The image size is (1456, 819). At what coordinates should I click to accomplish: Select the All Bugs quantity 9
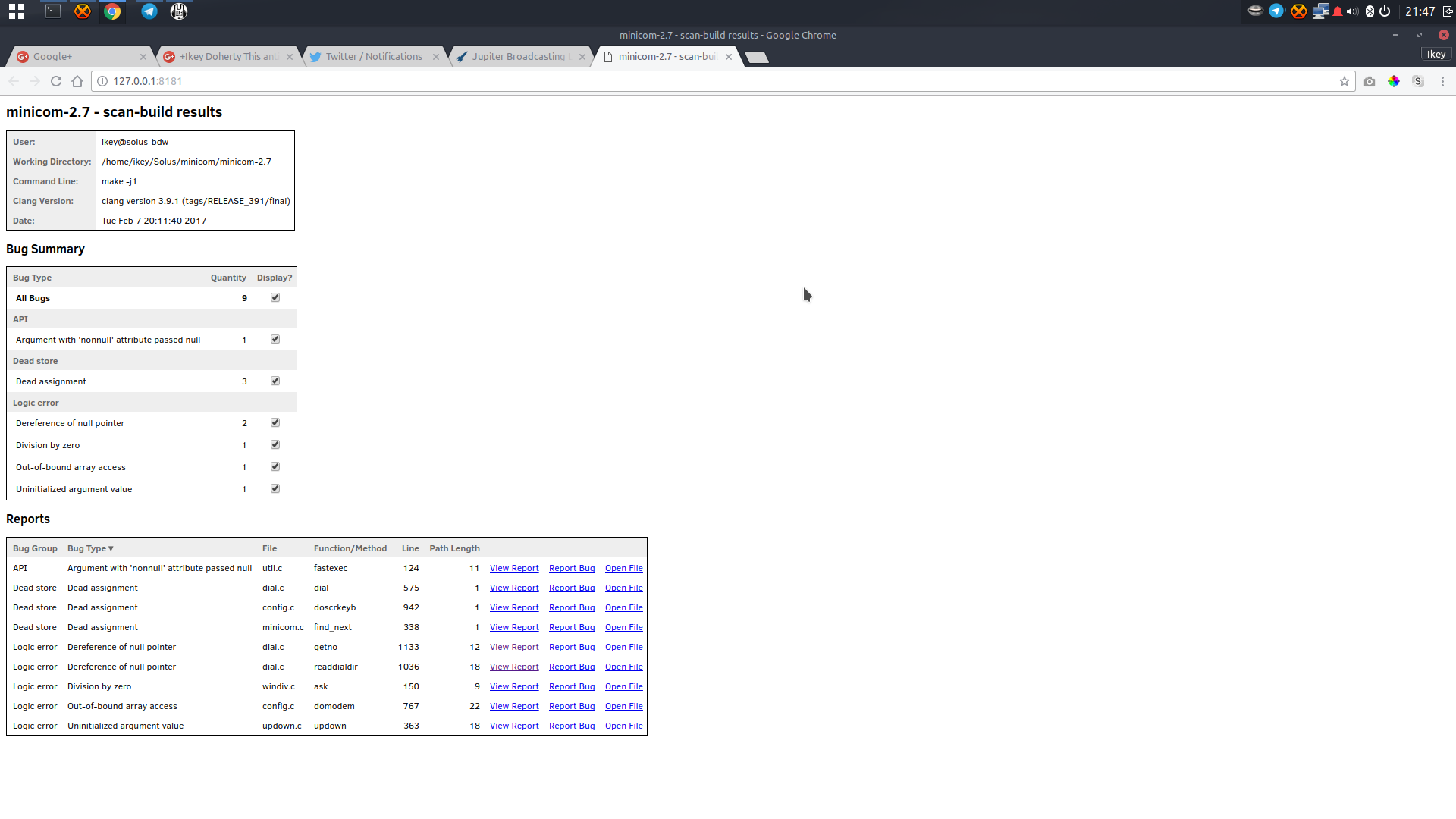tap(244, 298)
